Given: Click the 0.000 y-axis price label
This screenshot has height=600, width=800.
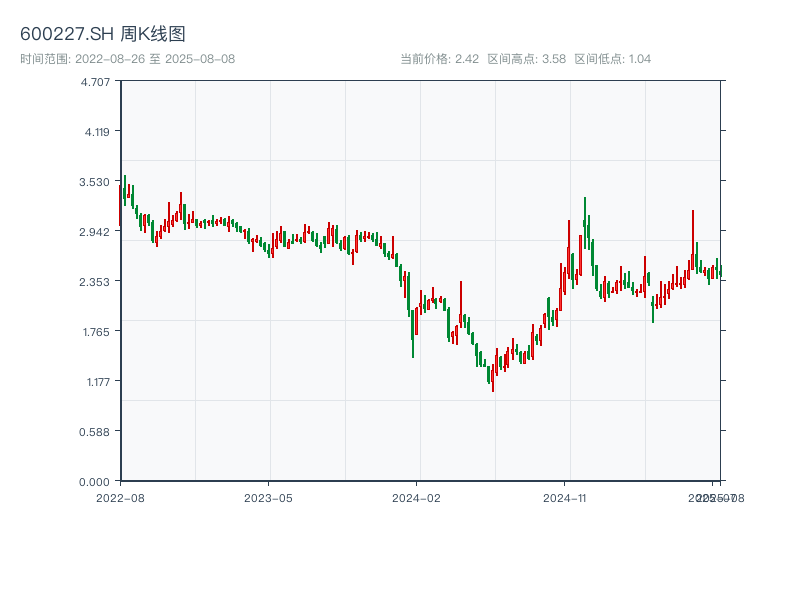Looking at the screenshot, I should click(x=96, y=481).
